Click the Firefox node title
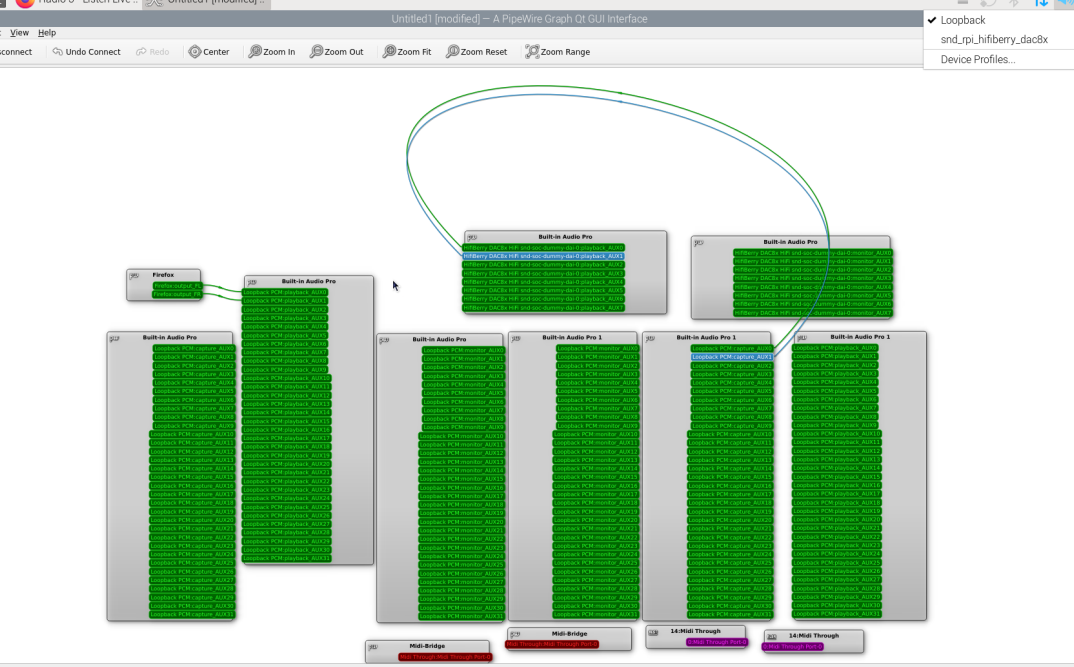Screen dimensions: 1074x667 click(163, 275)
